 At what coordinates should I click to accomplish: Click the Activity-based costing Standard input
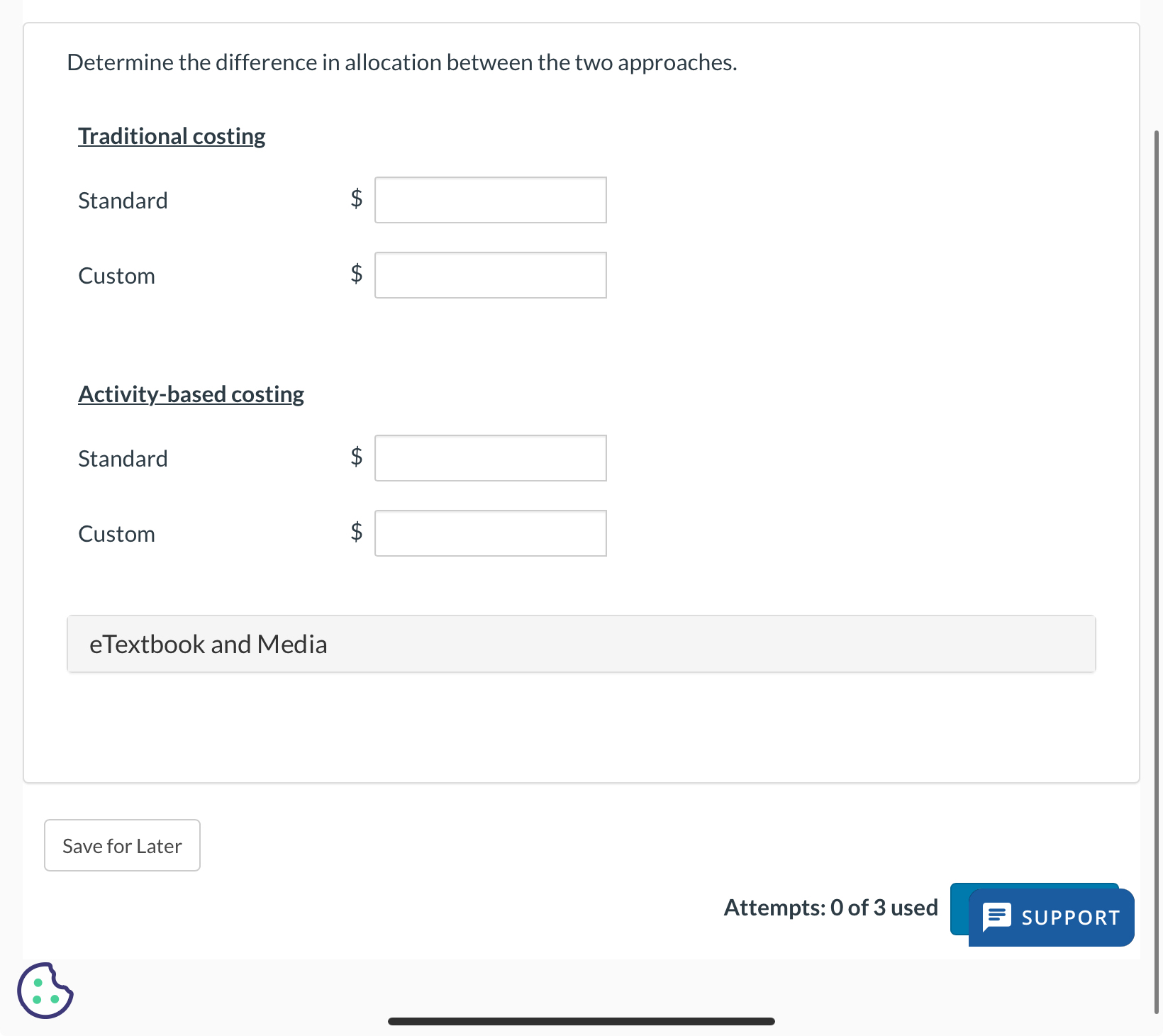point(491,458)
